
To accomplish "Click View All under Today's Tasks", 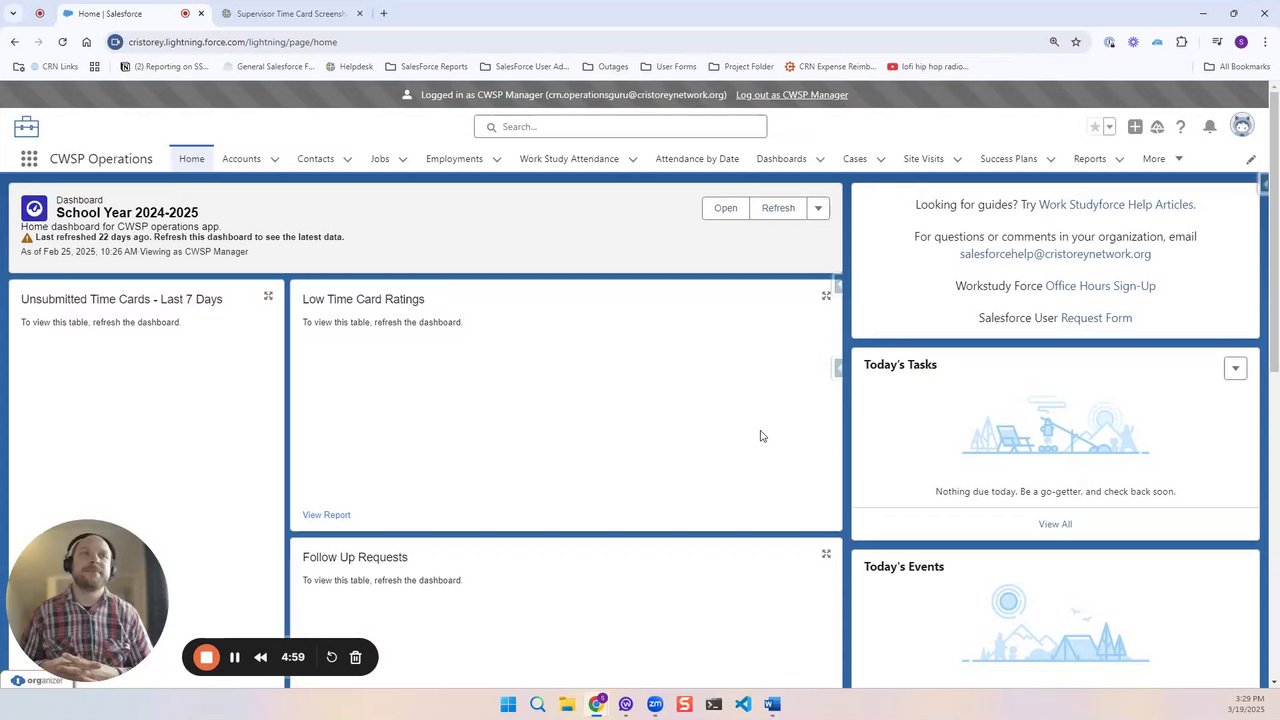I will 1055,524.
